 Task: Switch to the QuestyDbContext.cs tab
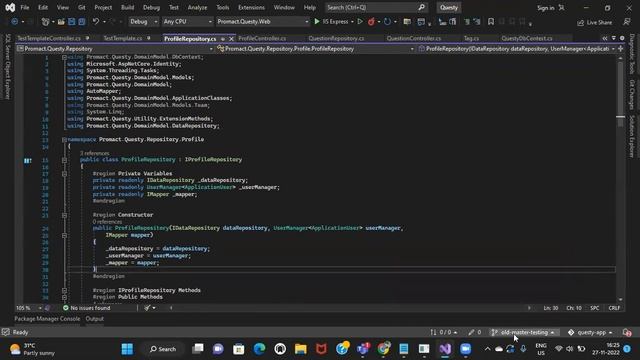(x=527, y=38)
